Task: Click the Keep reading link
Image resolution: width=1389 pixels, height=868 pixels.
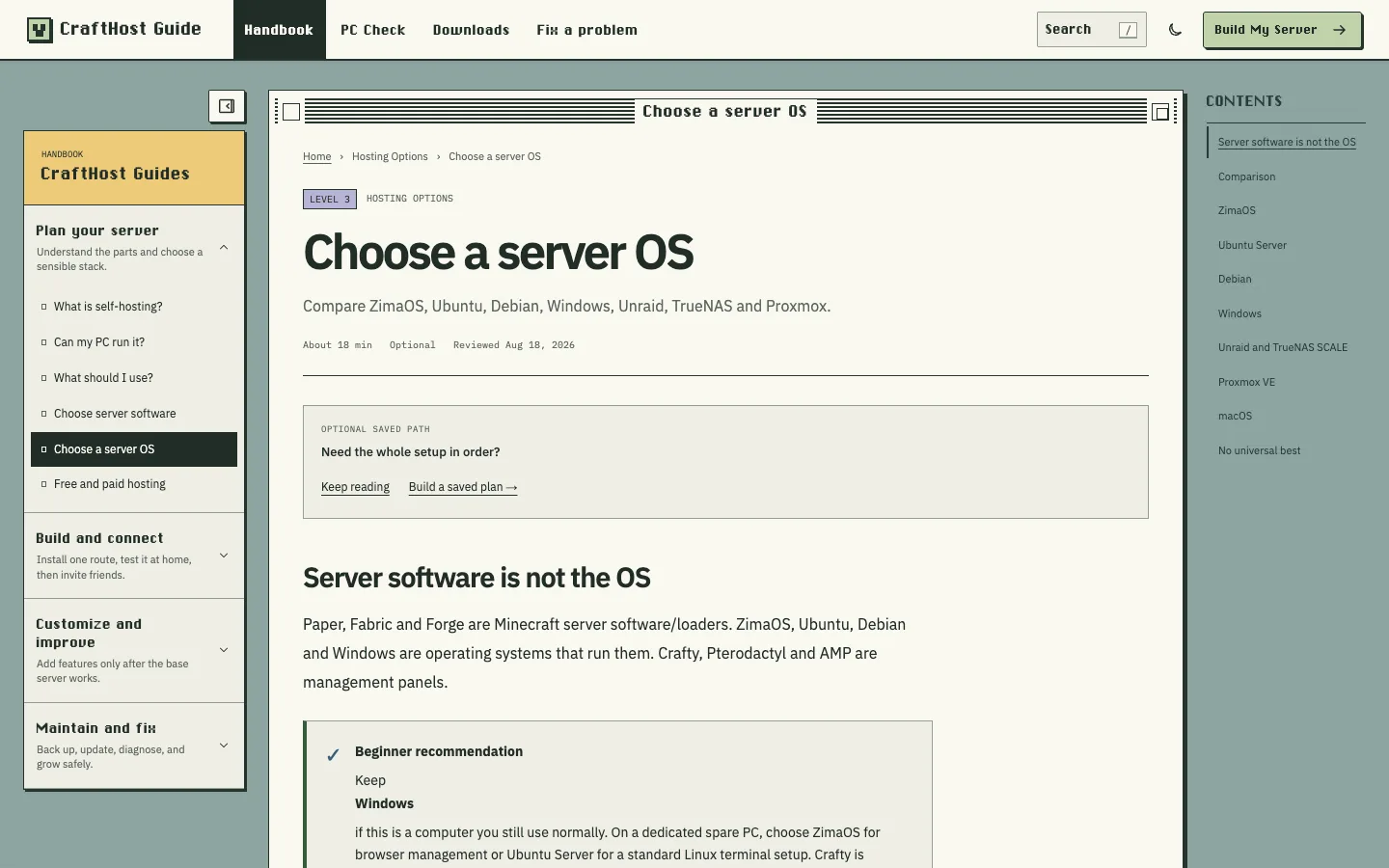Action: click(x=355, y=487)
